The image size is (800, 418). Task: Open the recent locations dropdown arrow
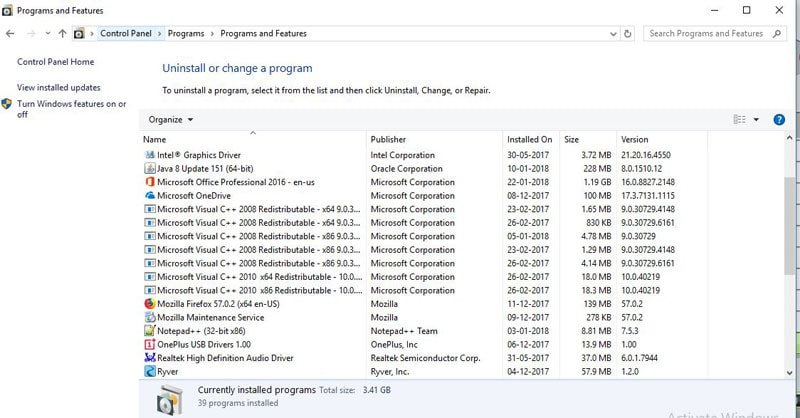(x=46, y=34)
